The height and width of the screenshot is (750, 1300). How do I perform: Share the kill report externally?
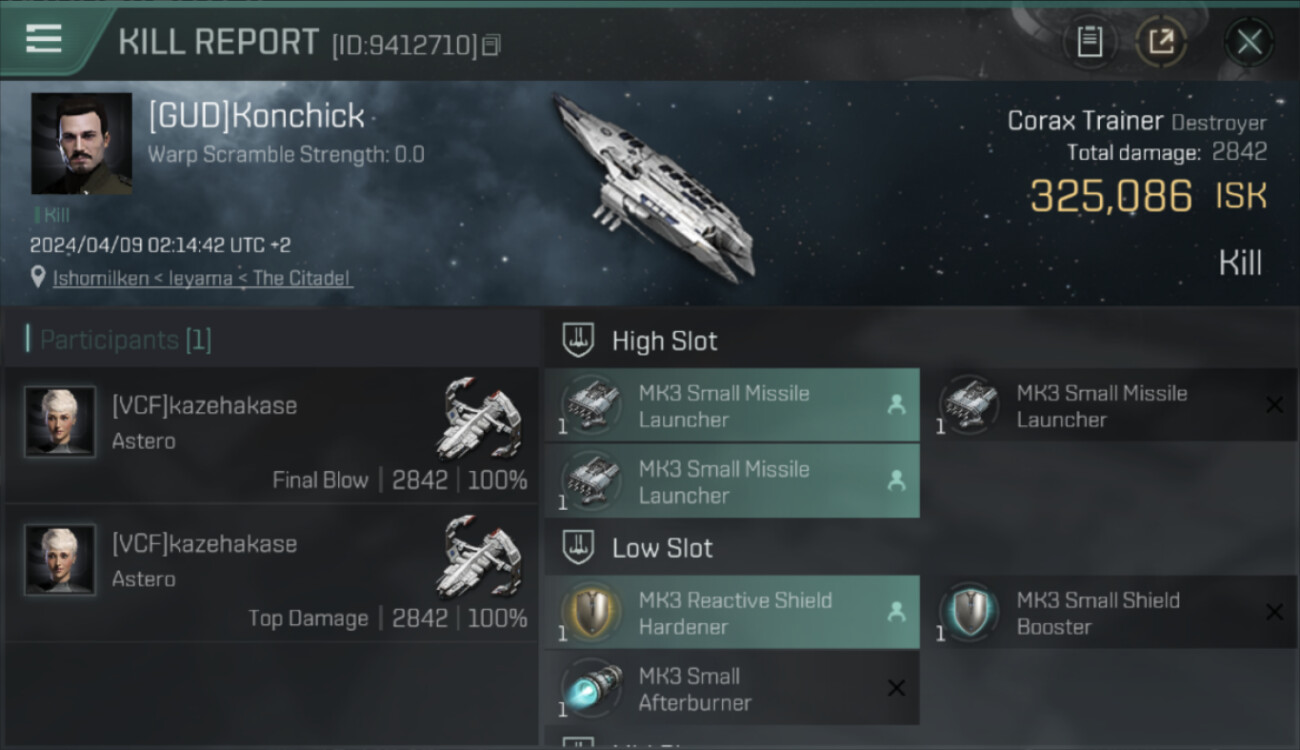[1161, 41]
